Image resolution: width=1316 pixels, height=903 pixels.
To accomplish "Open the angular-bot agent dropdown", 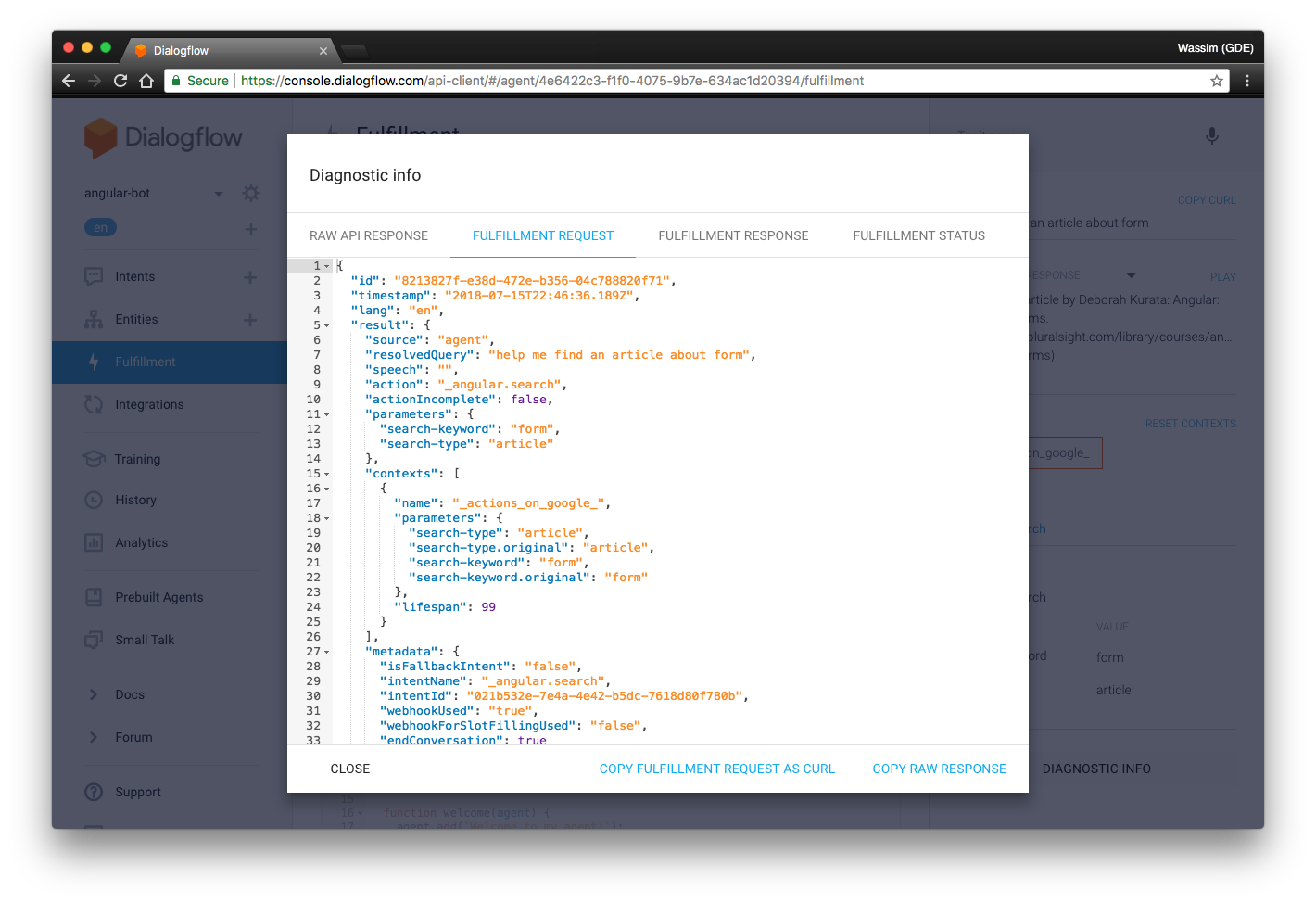I will click(x=219, y=194).
